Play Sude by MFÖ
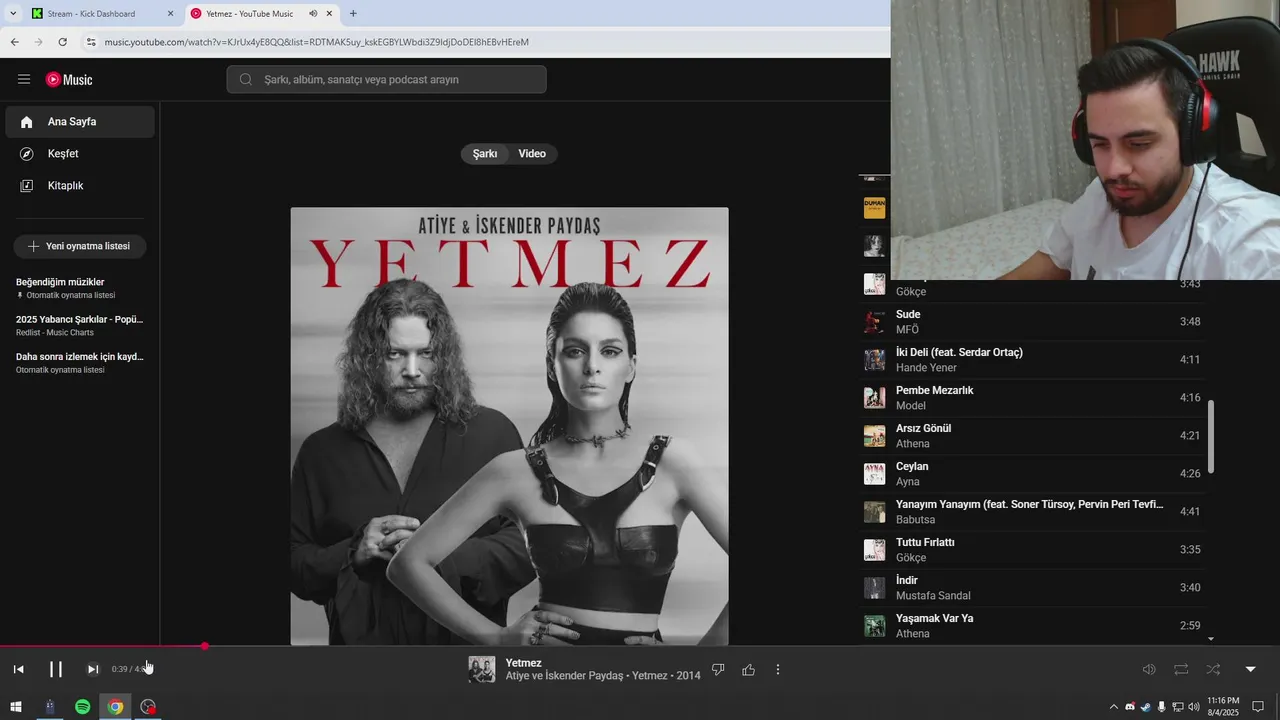The height and width of the screenshot is (720, 1280). (x=1032, y=322)
